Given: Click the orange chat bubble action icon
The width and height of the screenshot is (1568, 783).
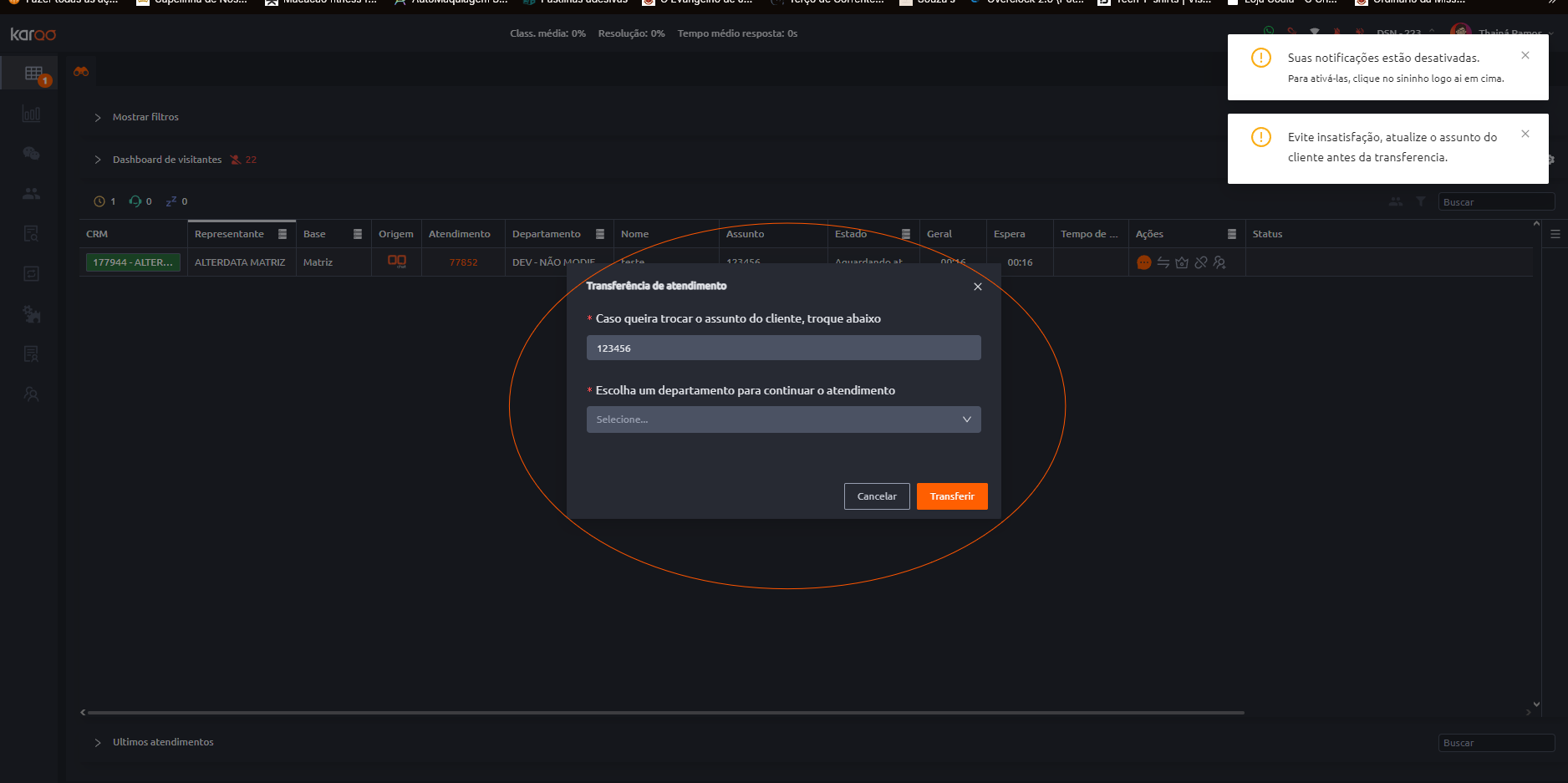Looking at the screenshot, I should 1144,262.
